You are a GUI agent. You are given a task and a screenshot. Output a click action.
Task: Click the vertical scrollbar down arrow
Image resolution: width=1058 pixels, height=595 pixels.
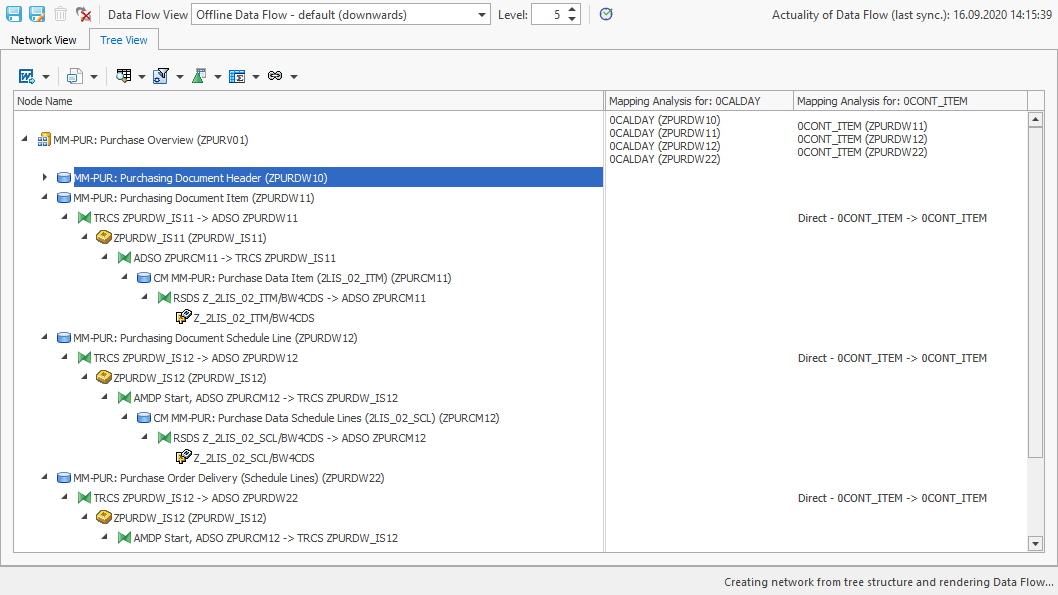click(1036, 544)
